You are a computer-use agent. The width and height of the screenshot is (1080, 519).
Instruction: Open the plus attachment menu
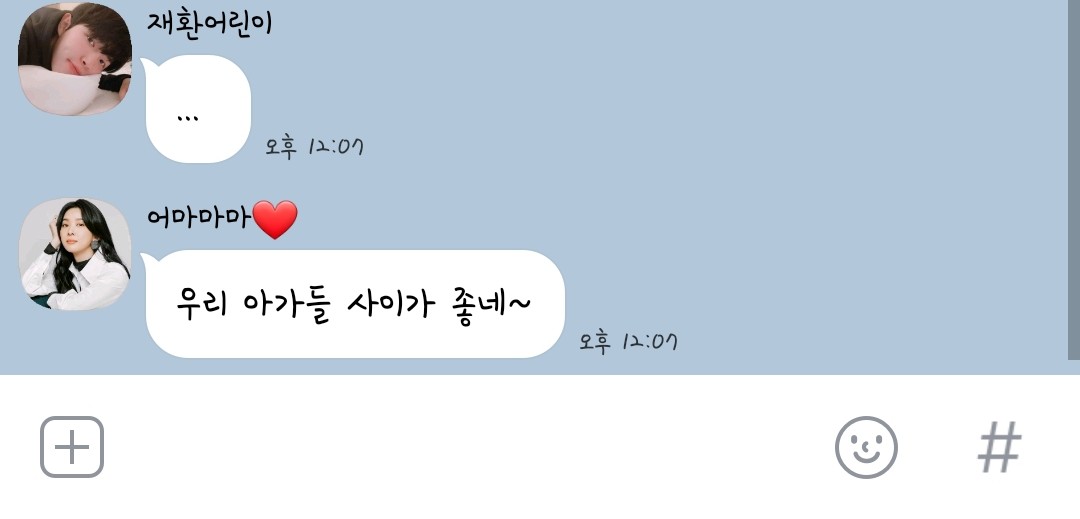[72, 447]
